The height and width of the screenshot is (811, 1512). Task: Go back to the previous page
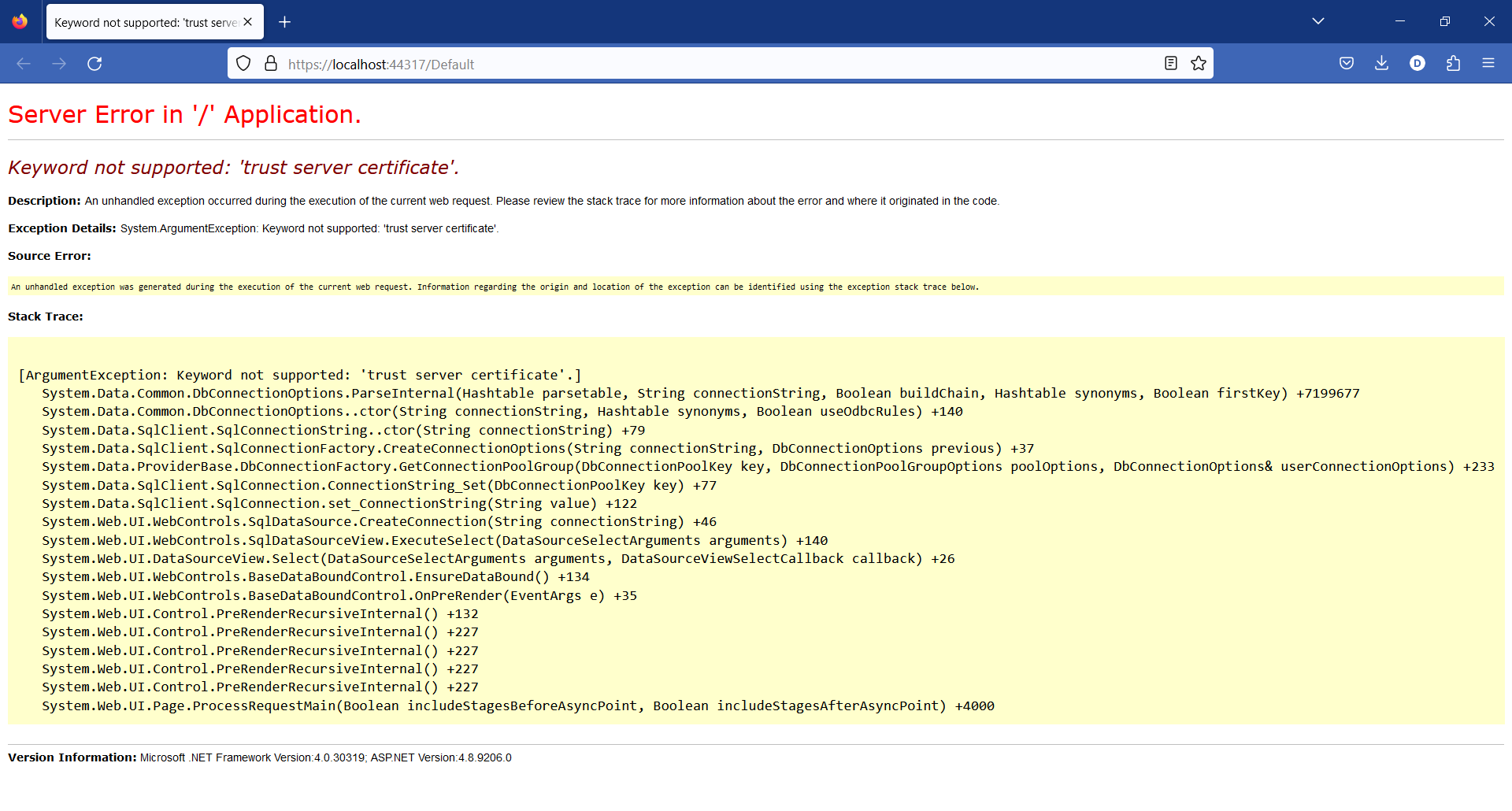[24, 64]
